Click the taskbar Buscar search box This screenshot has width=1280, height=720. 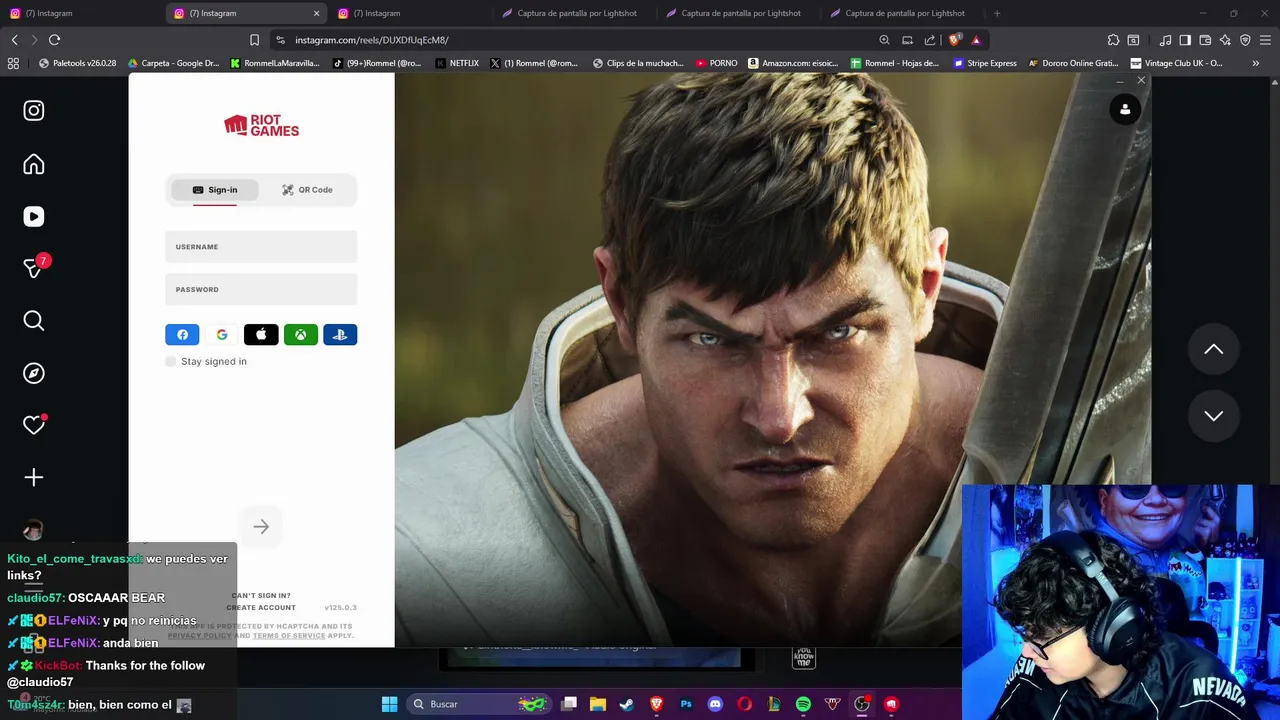[481, 704]
